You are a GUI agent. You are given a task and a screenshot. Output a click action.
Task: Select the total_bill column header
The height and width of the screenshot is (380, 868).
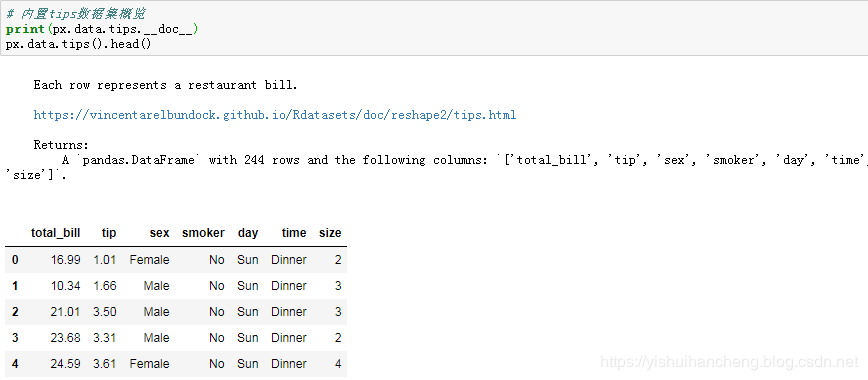click(x=55, y=233)
